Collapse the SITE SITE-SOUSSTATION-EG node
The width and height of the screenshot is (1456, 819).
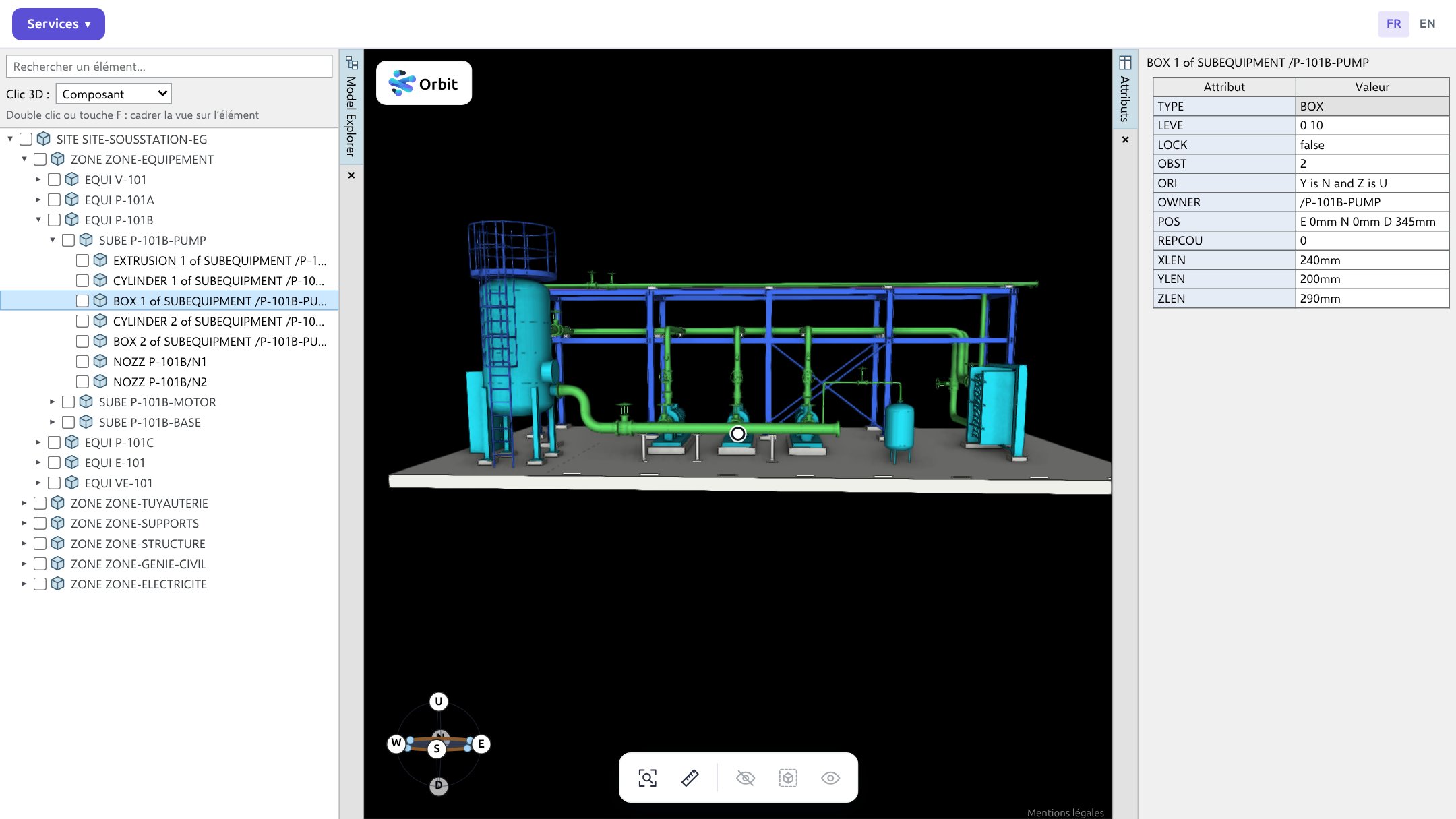(10, 139)
